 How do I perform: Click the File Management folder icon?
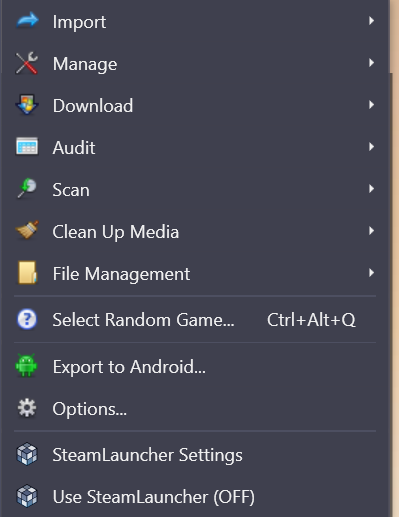(27, 273)
